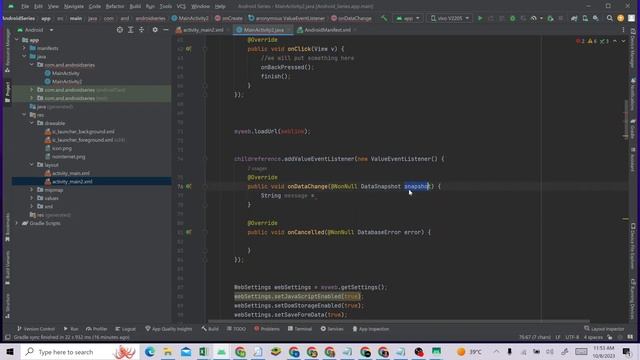The image size is (640, 360).
Task: Open Version Control tool window
Action: pos(36,329)
